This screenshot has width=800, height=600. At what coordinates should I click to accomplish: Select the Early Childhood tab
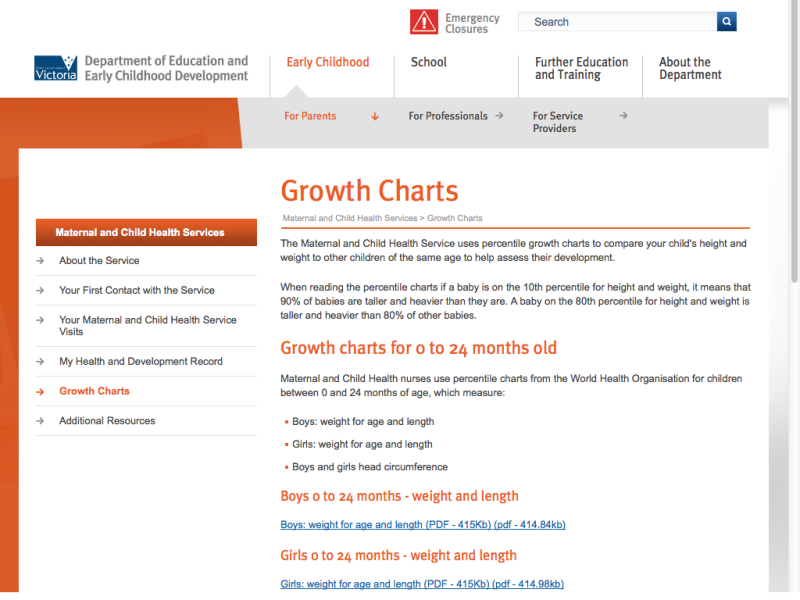328,61
